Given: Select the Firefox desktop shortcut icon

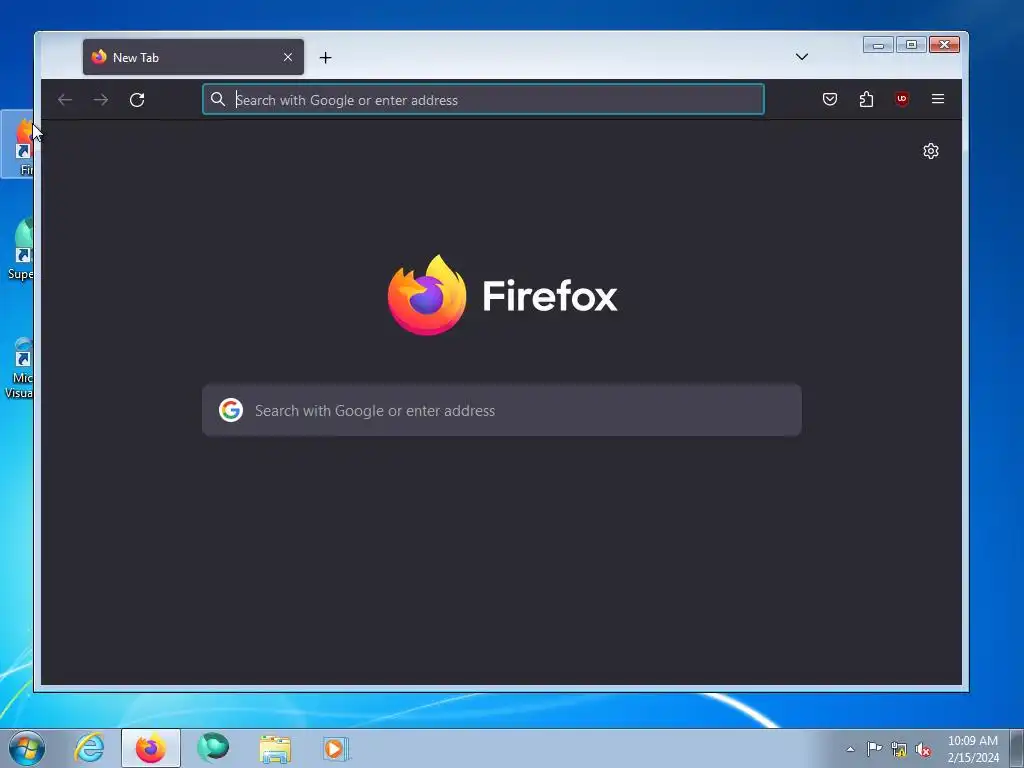Looking at the screenshot, I should (x=18, y=144).
